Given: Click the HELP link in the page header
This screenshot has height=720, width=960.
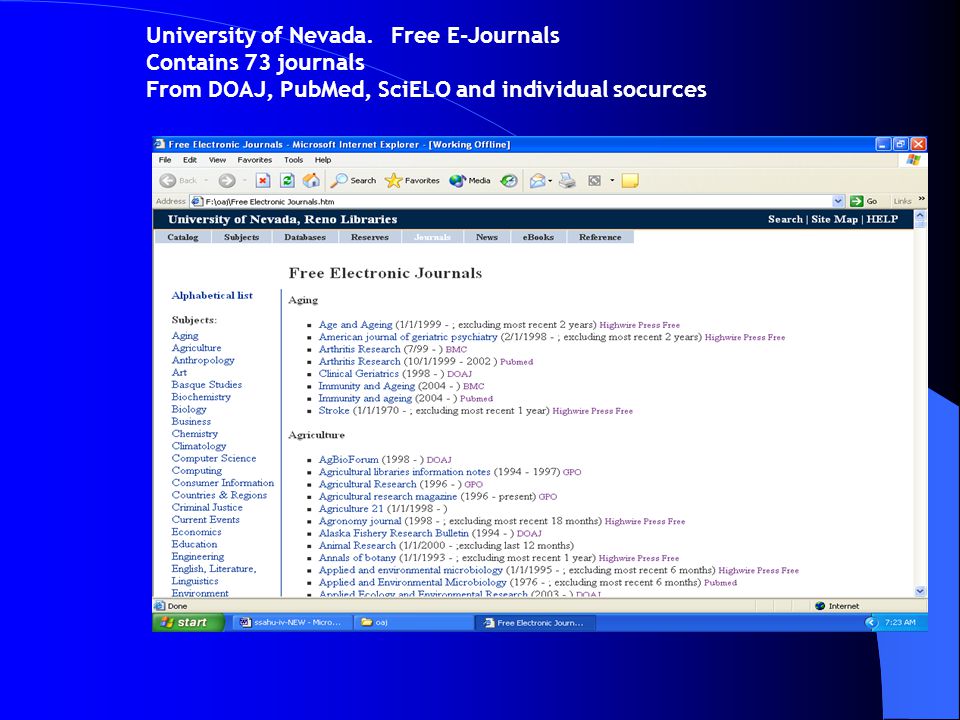Looking at the screenshot, I should click(882, 219).
